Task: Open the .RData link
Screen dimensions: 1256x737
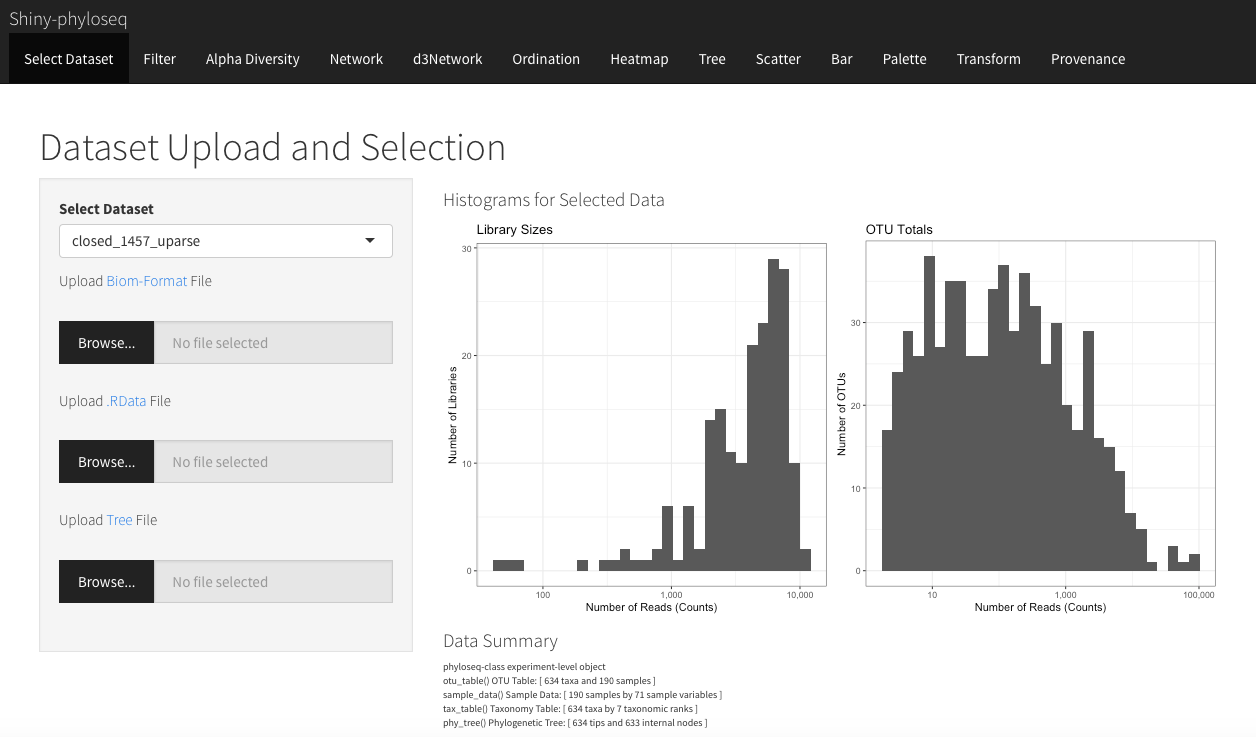Action: tap(126, 401)
